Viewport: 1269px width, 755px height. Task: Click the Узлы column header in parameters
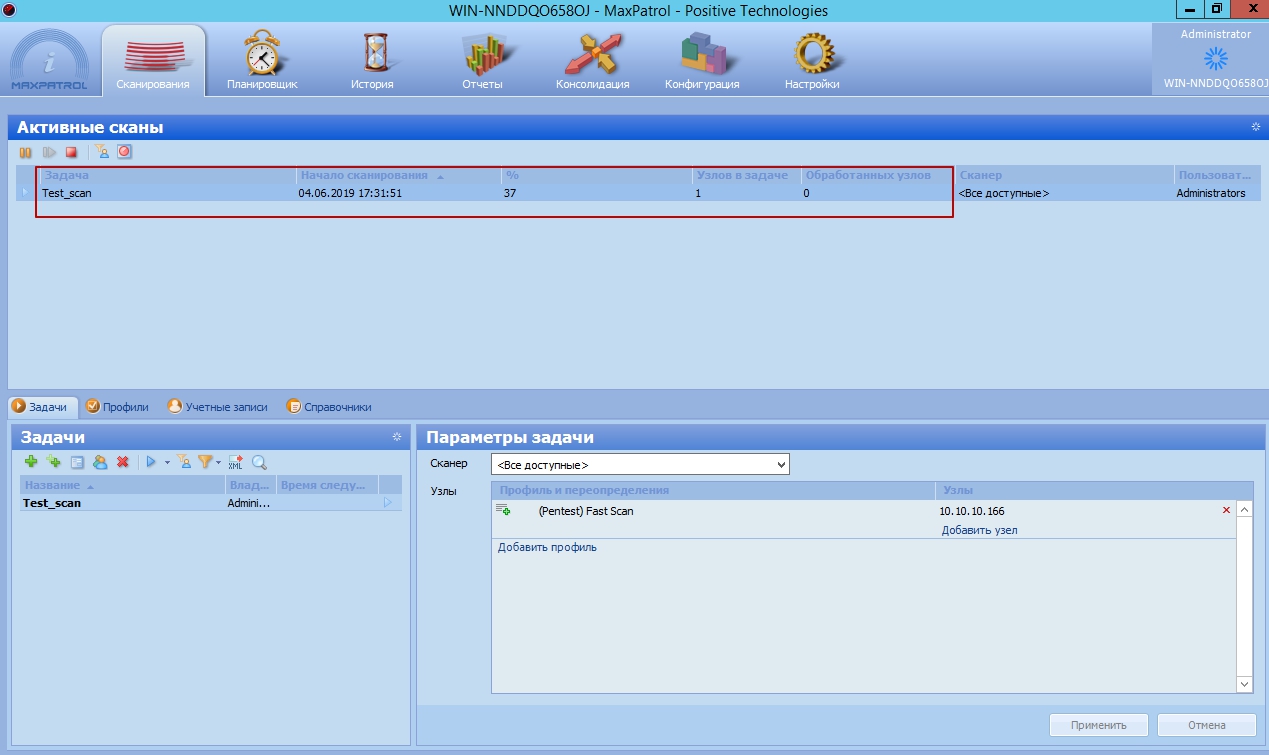pyautogui.click(x=1094, y=490)
